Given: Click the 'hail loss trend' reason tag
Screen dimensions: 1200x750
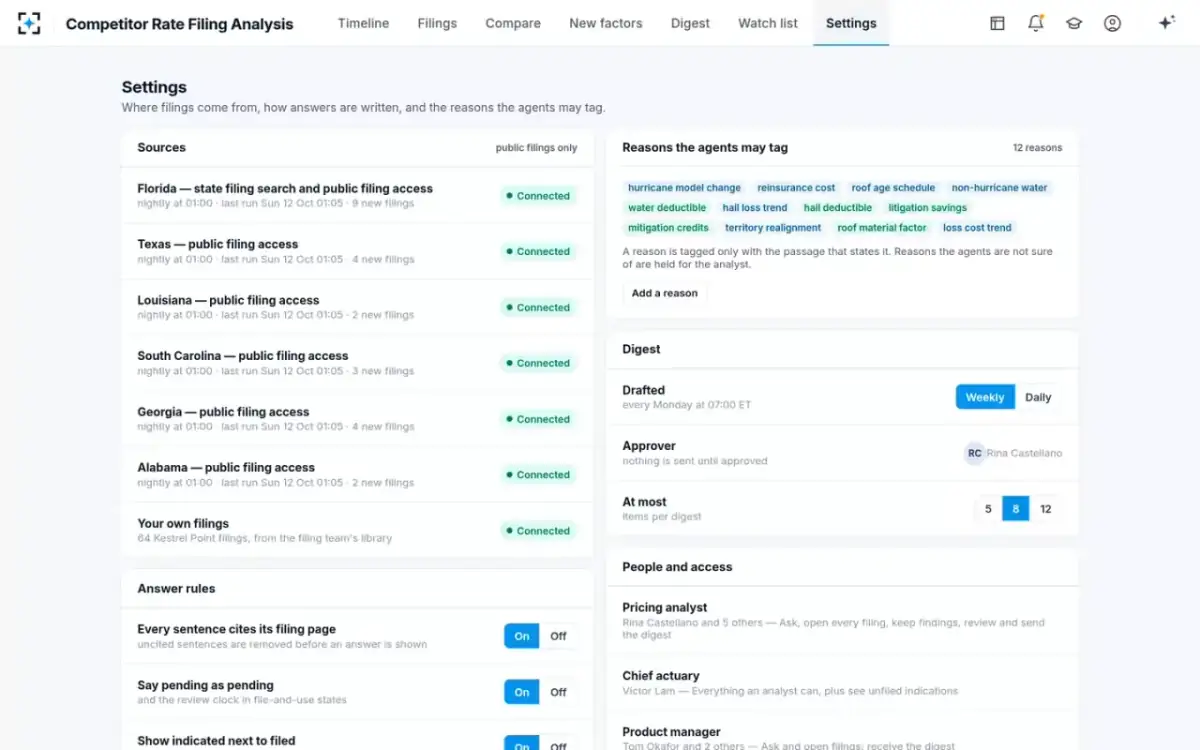Looking at the screenshot, I should coord(755,208).
